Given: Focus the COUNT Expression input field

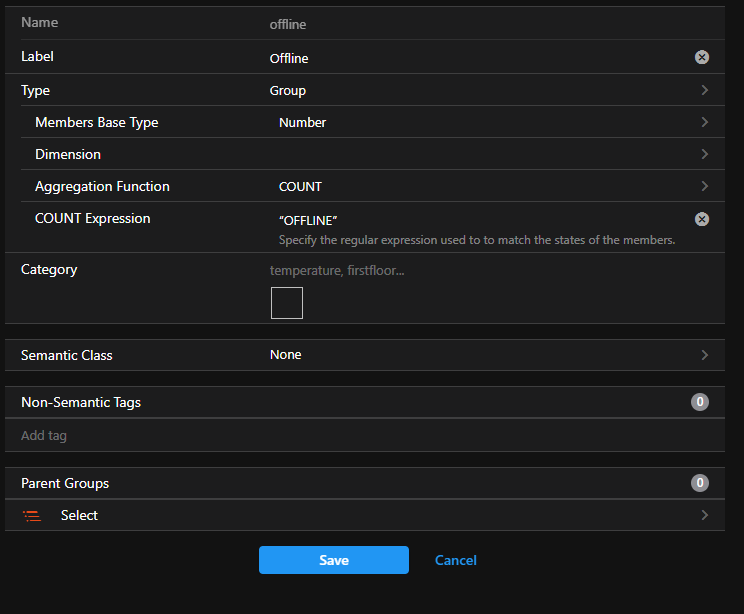Looking at the screenshot, I should tap(484, 220).
